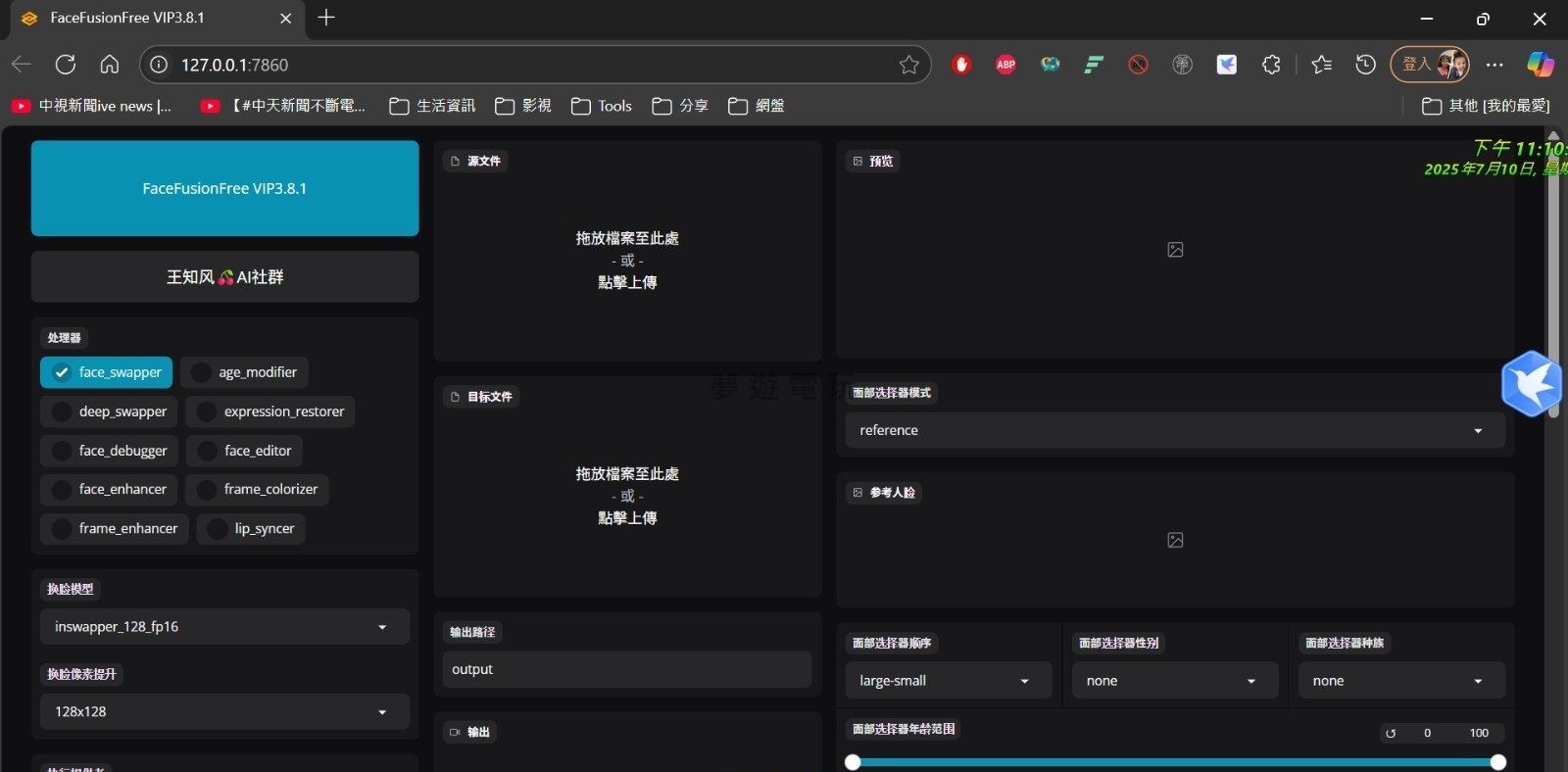Screen dimensions: 1568x772
Task: Go to the browser home page icon
Action: coord(110,65)
